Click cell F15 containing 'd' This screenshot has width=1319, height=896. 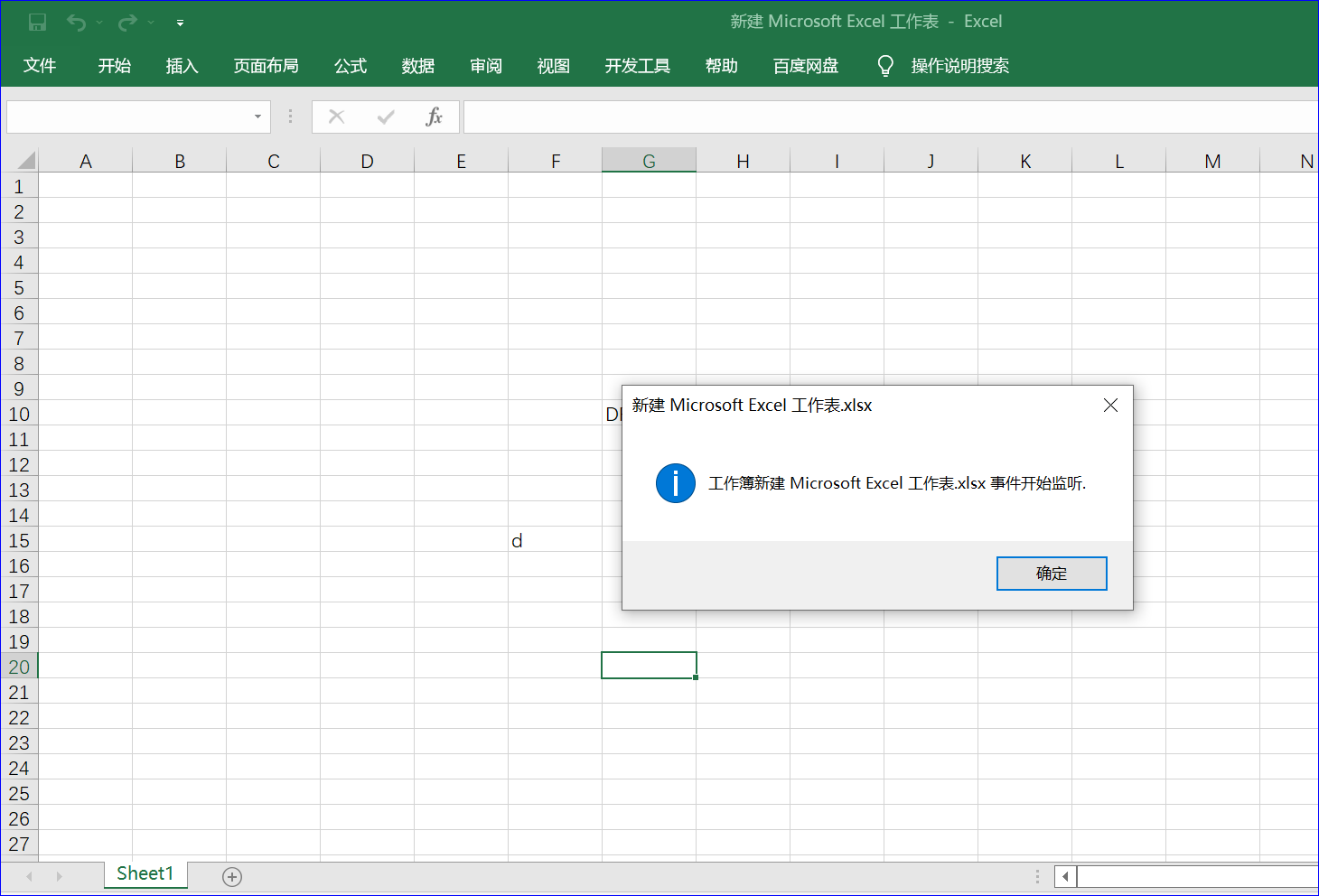pyautogui.click(x=556, y=541)
